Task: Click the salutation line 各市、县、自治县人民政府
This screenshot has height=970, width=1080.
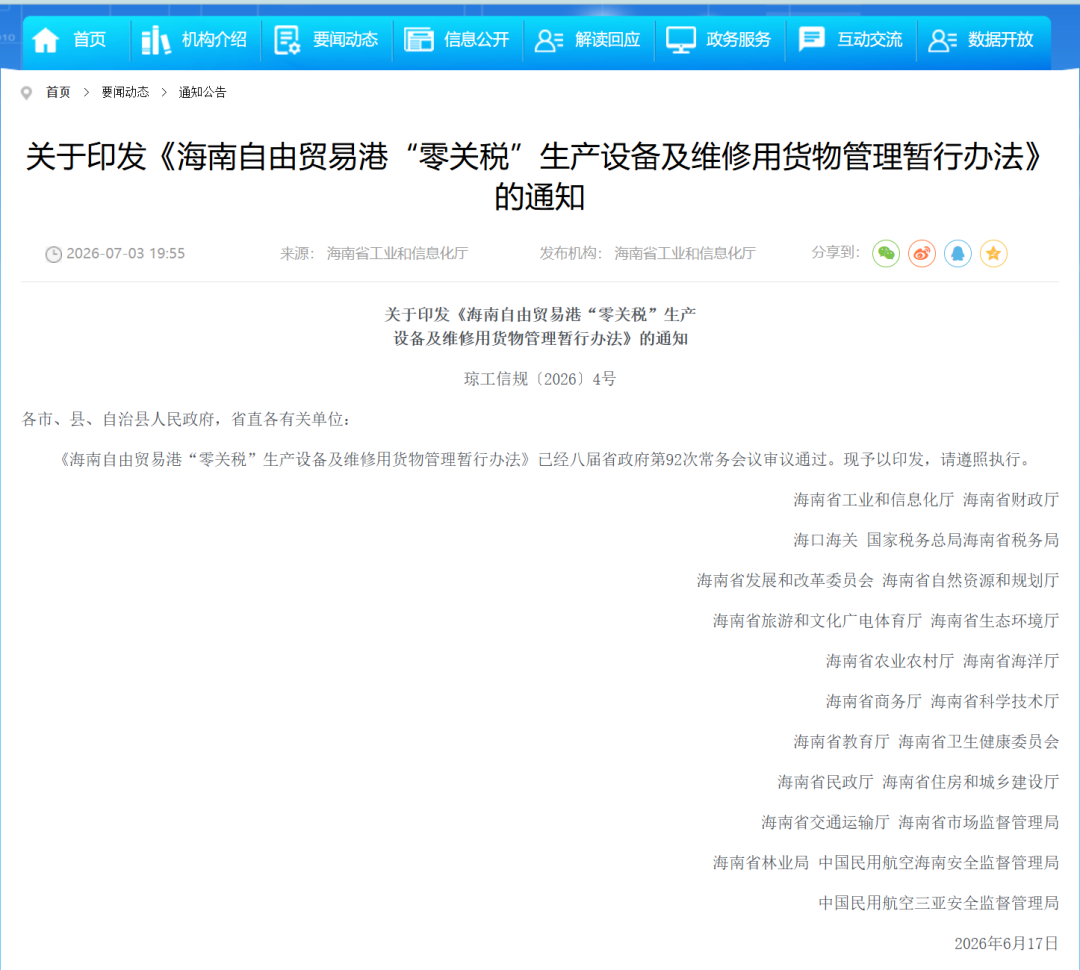Action: [187, 419]
